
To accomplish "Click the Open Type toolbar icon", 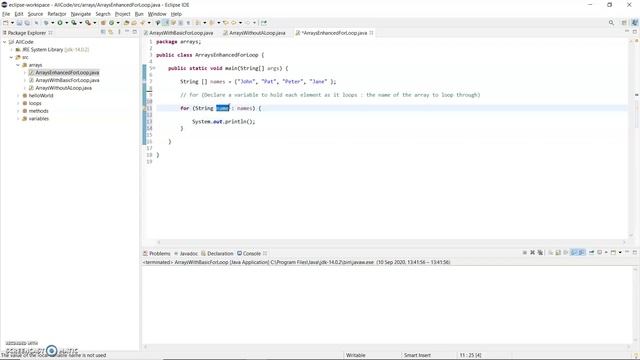I will (126, 23).
